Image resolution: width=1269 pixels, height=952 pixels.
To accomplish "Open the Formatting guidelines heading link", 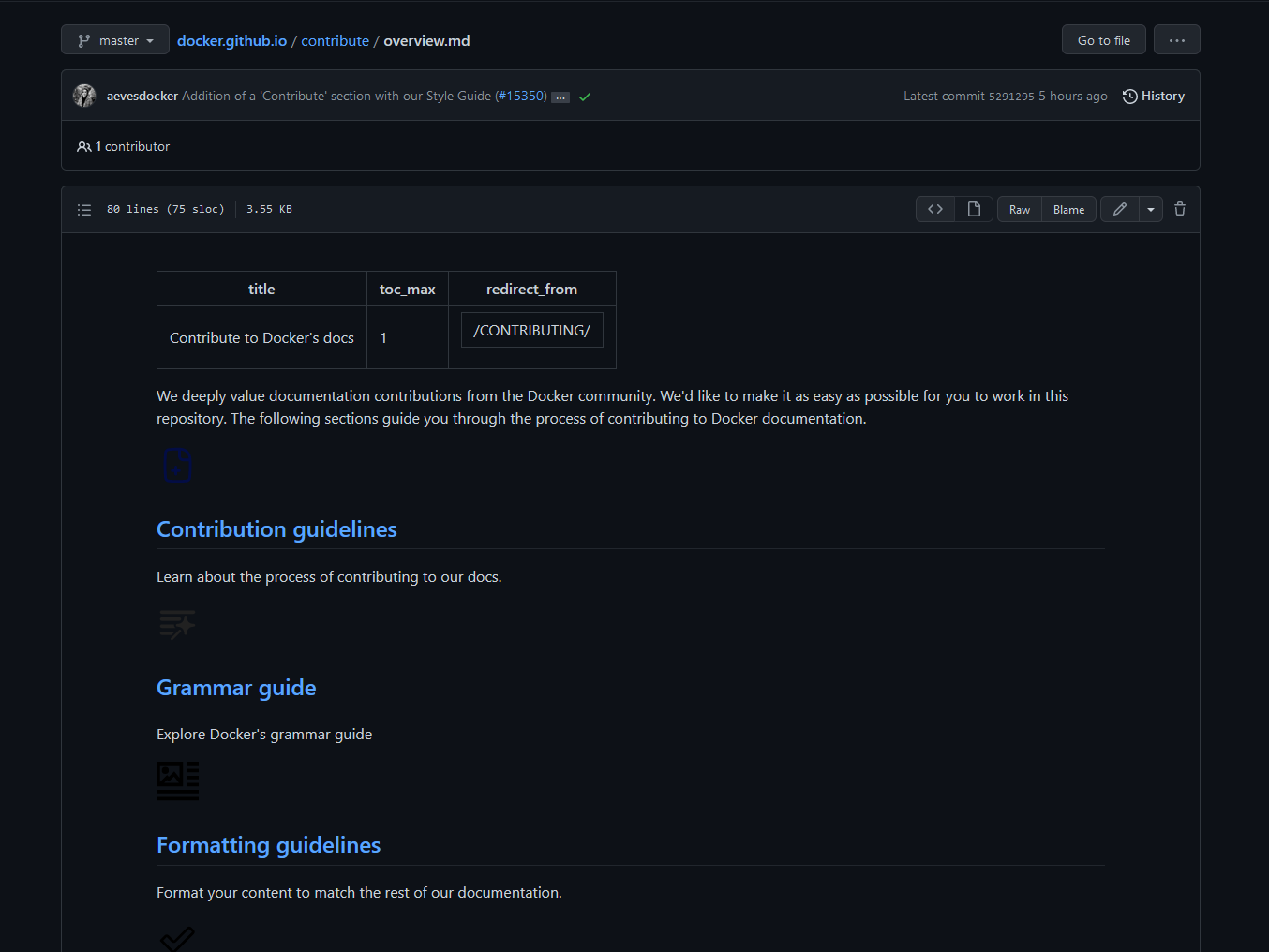I will pos(268,845).
